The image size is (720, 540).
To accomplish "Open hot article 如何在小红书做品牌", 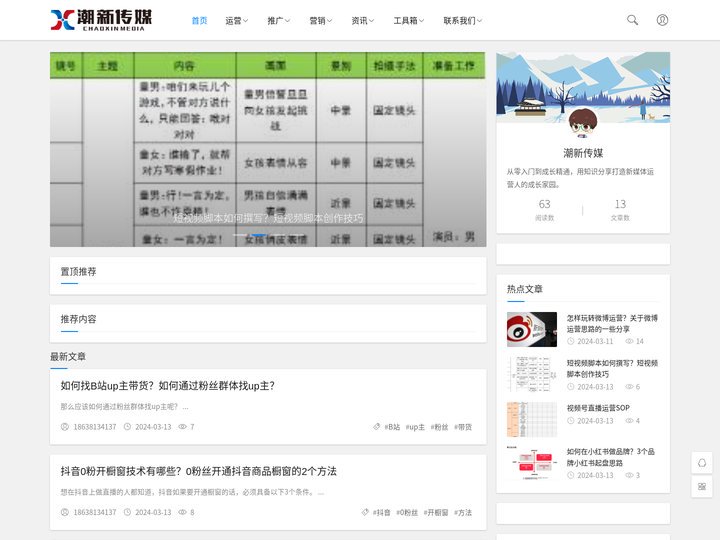I will click(x=610, y=457).
